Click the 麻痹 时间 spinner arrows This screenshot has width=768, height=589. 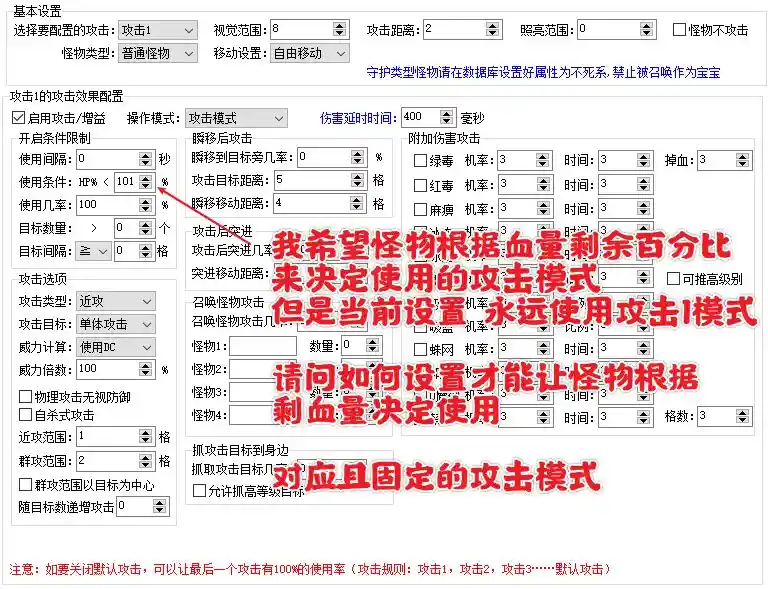pos(643,209)
